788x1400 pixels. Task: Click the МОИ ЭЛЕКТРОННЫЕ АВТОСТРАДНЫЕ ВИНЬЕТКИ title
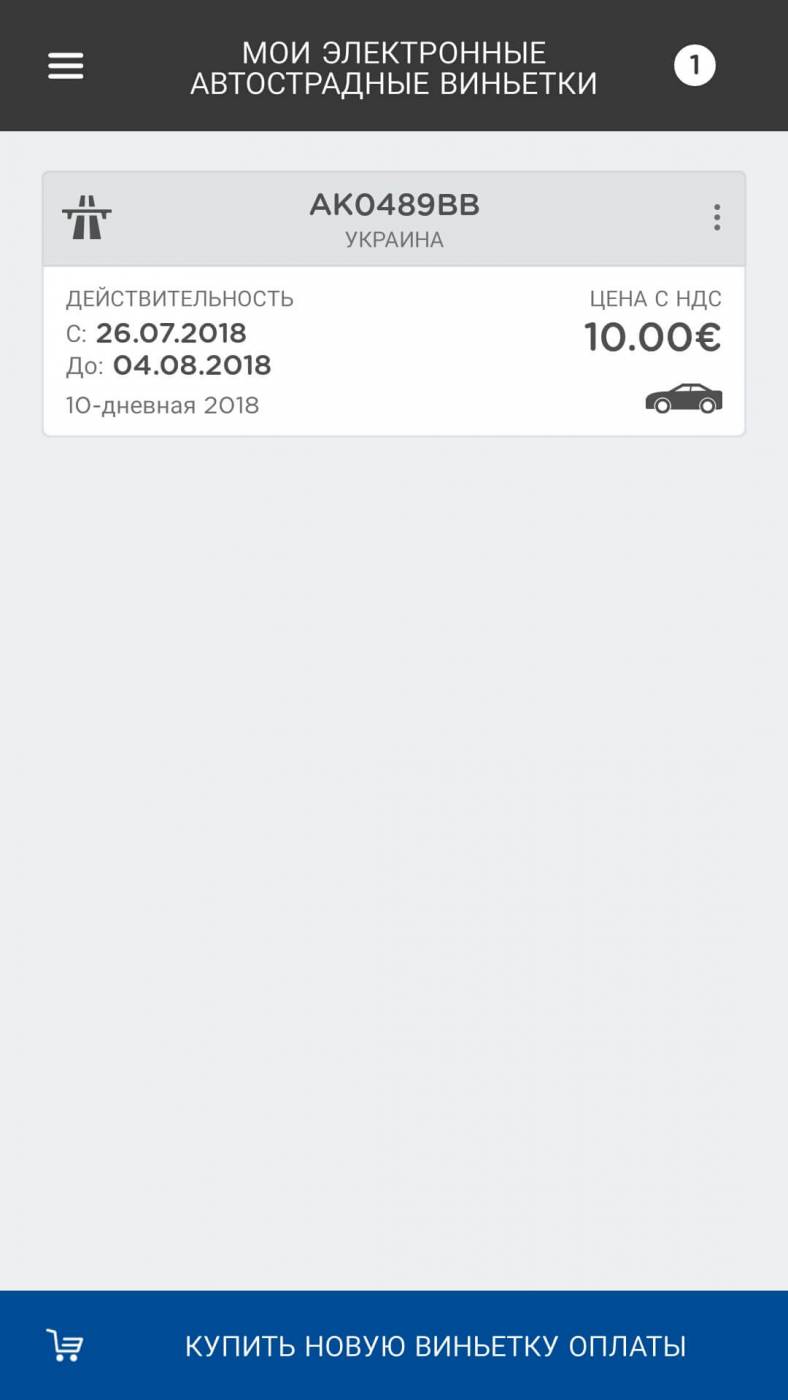click(394, 67)
